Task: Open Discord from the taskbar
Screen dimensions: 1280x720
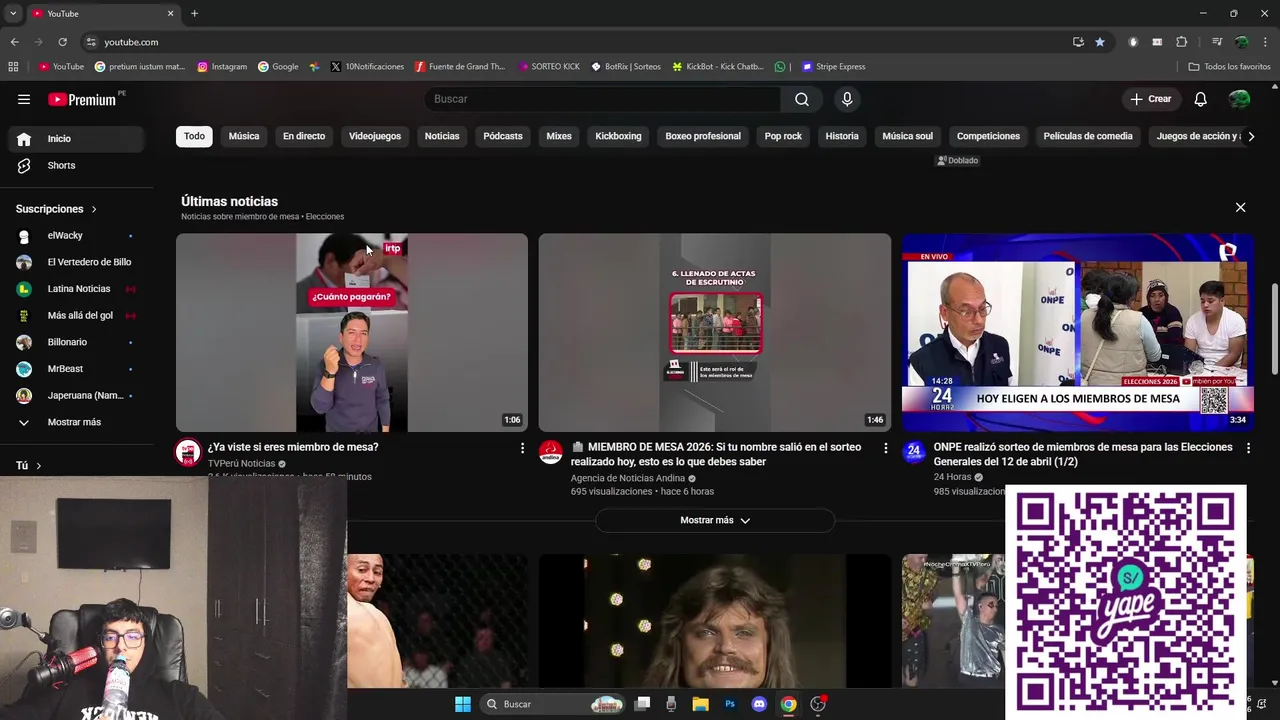Action: pos(759,704)
